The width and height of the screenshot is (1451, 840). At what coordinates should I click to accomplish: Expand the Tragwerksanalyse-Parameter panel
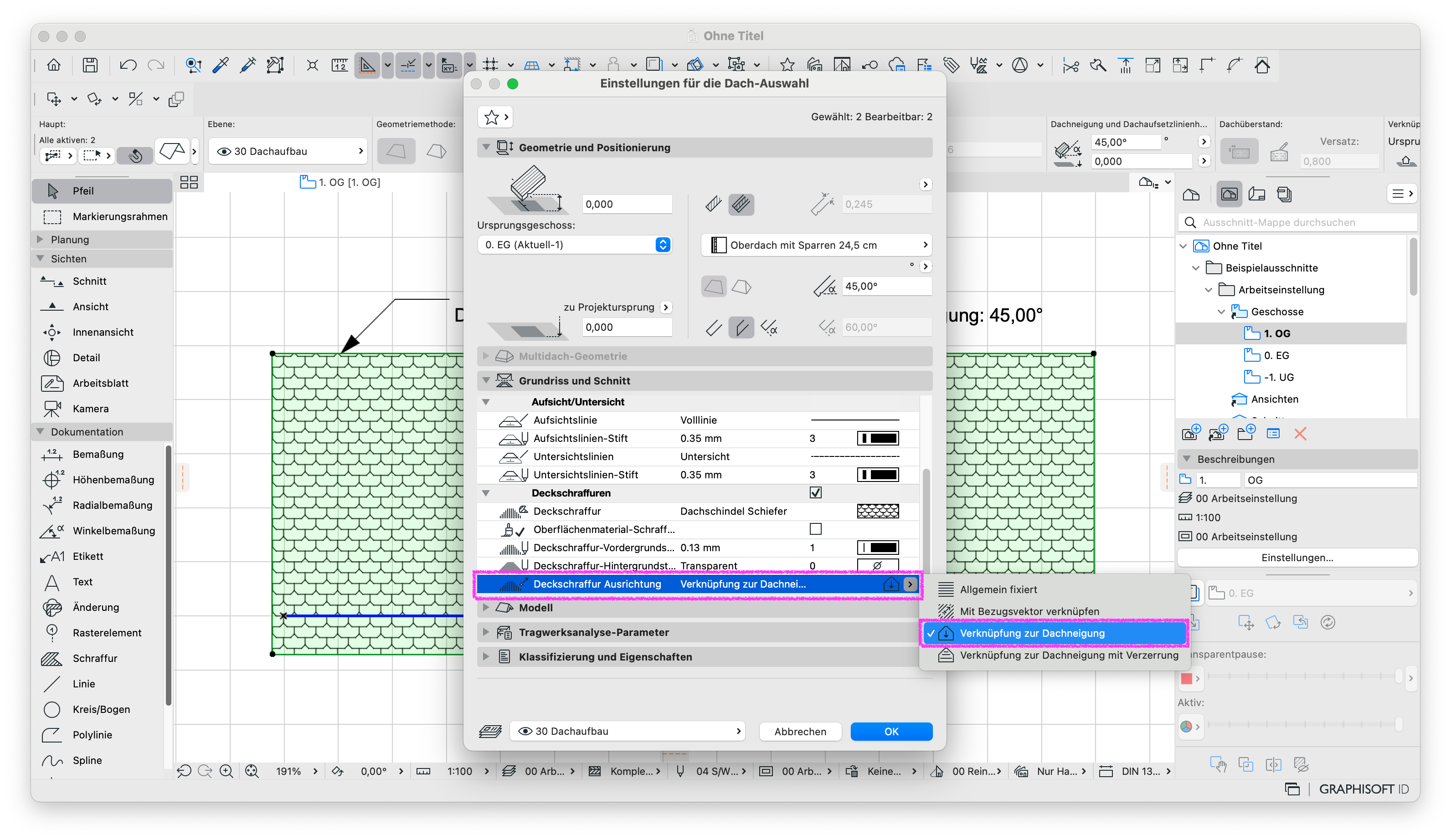486,632
